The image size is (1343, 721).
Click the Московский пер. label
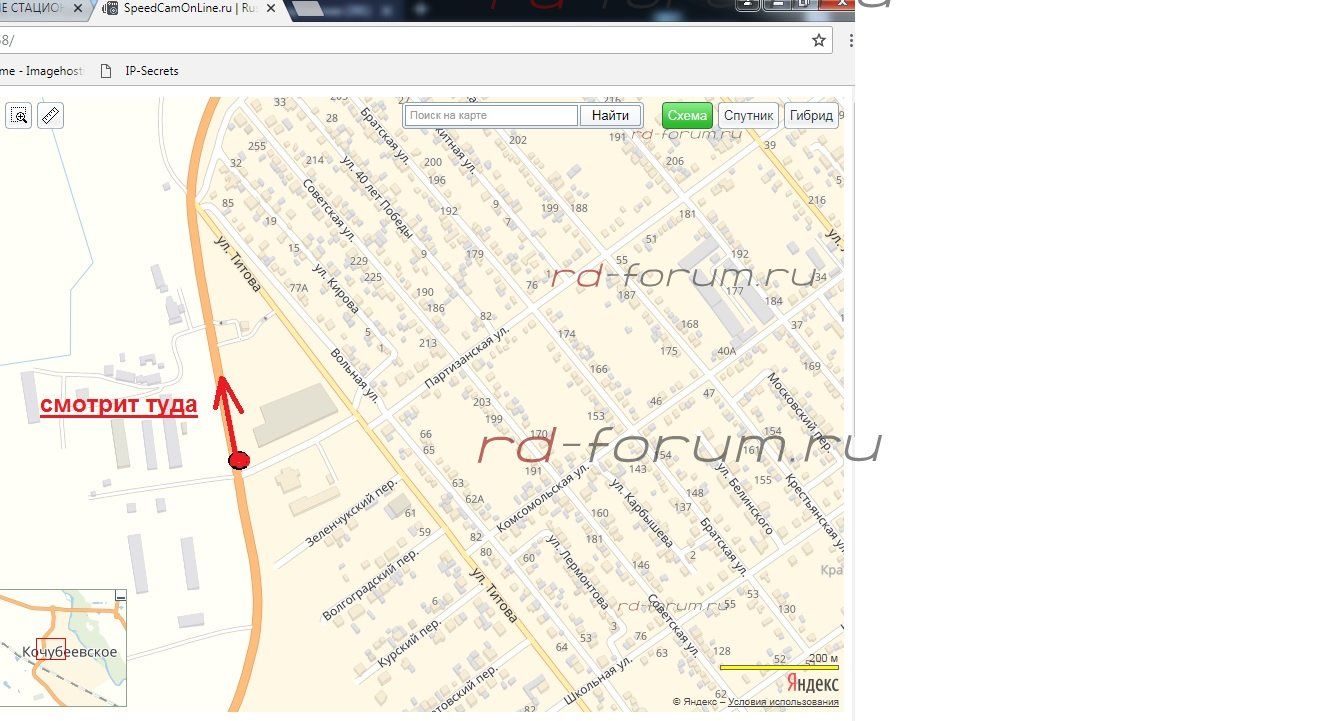tap(800, 412)
